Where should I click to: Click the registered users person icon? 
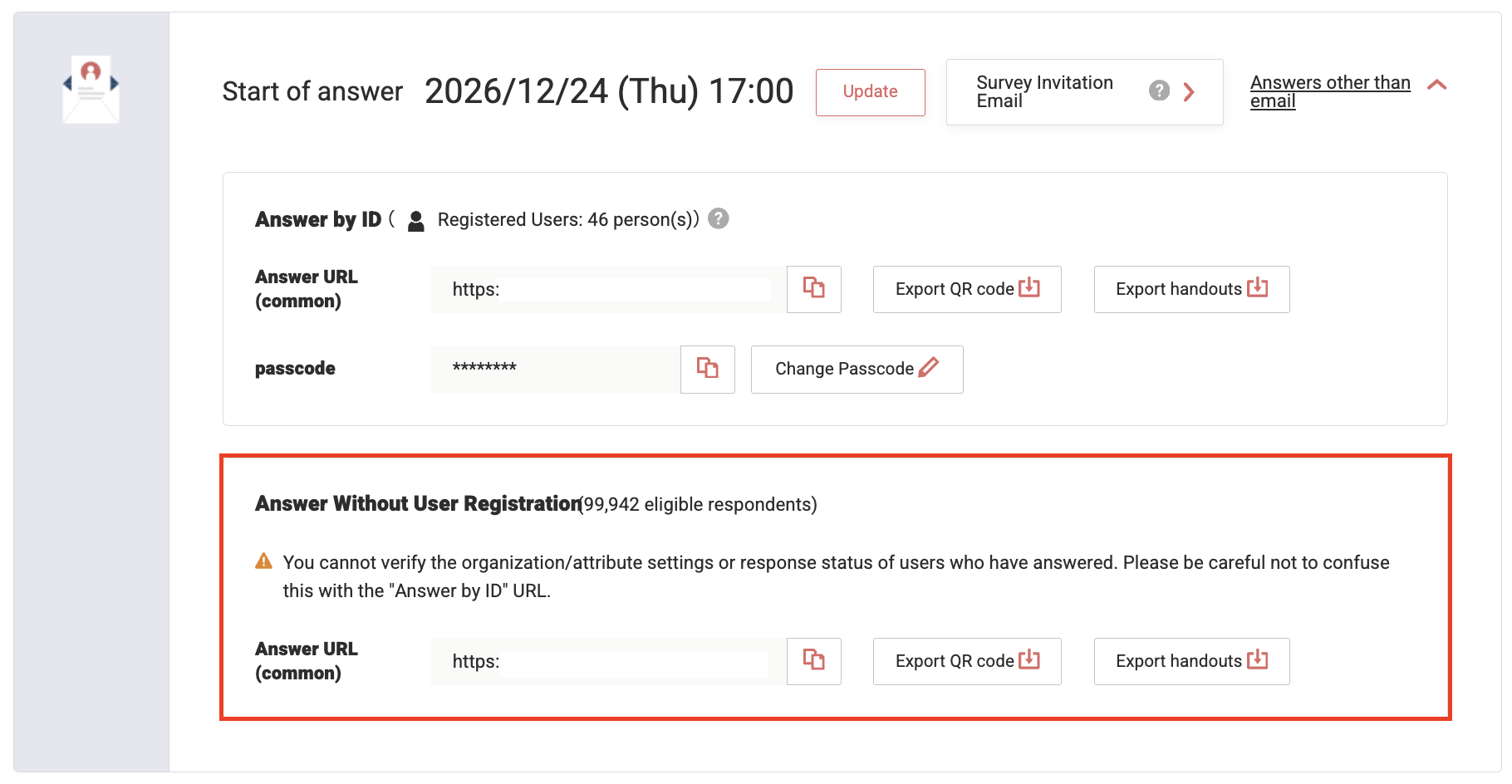tap(416, 220)
